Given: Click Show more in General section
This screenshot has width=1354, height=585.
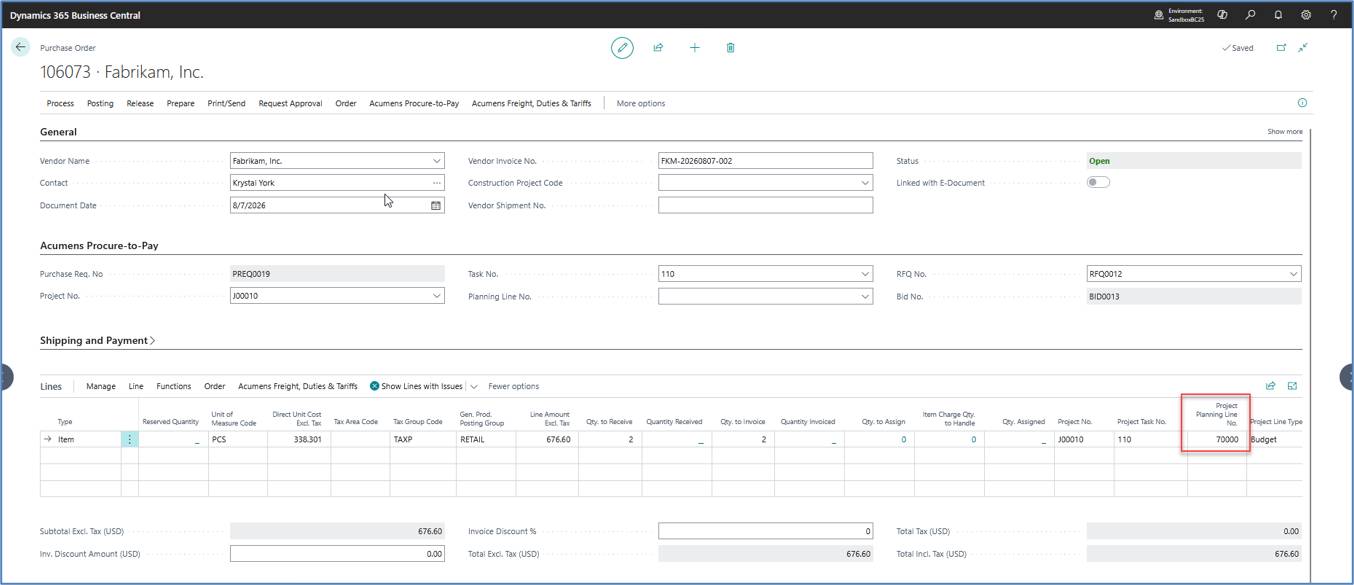Looking at the screenshot, I should click(x=1285, y=131).
